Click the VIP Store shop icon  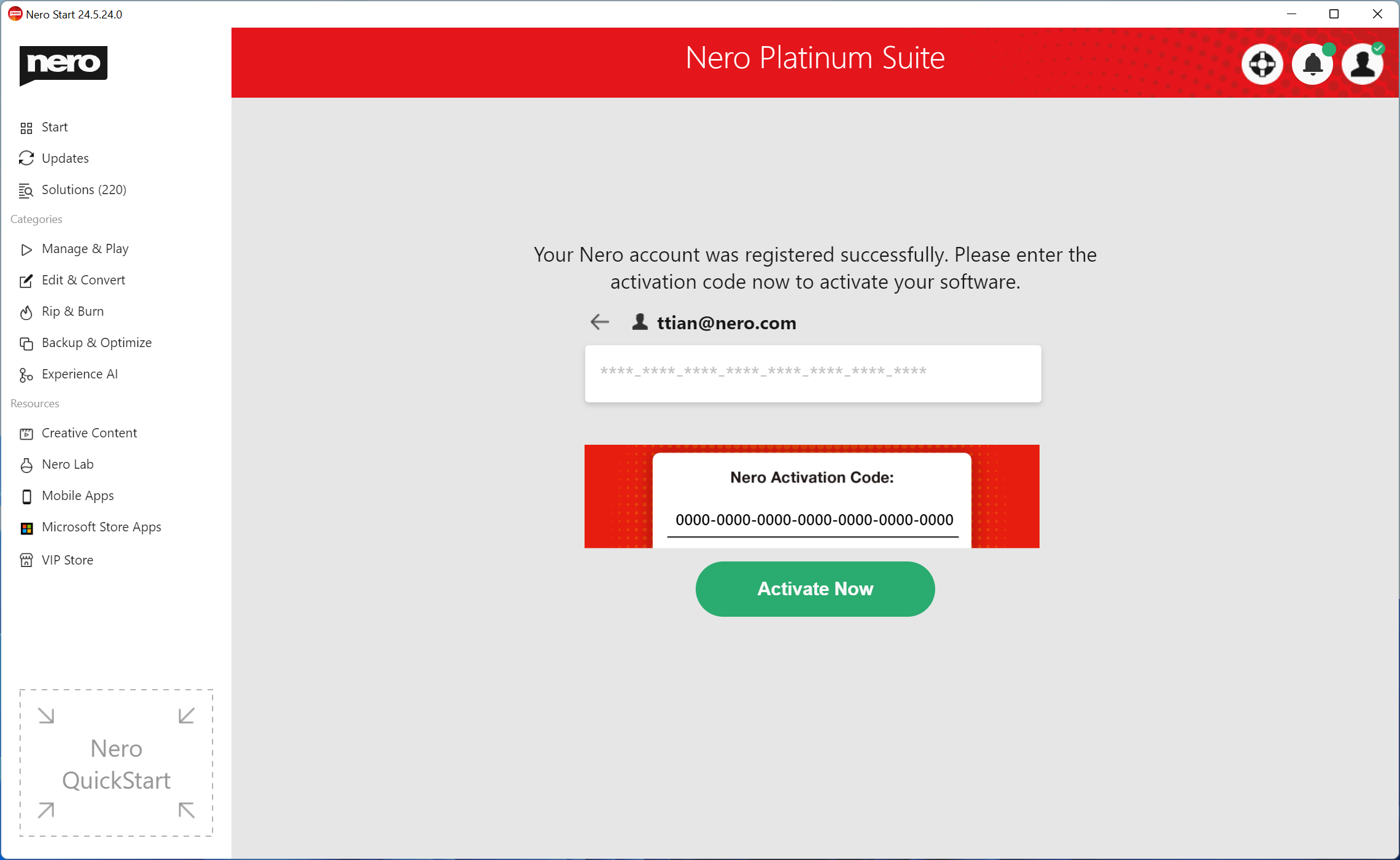click(x=26, y=560)
